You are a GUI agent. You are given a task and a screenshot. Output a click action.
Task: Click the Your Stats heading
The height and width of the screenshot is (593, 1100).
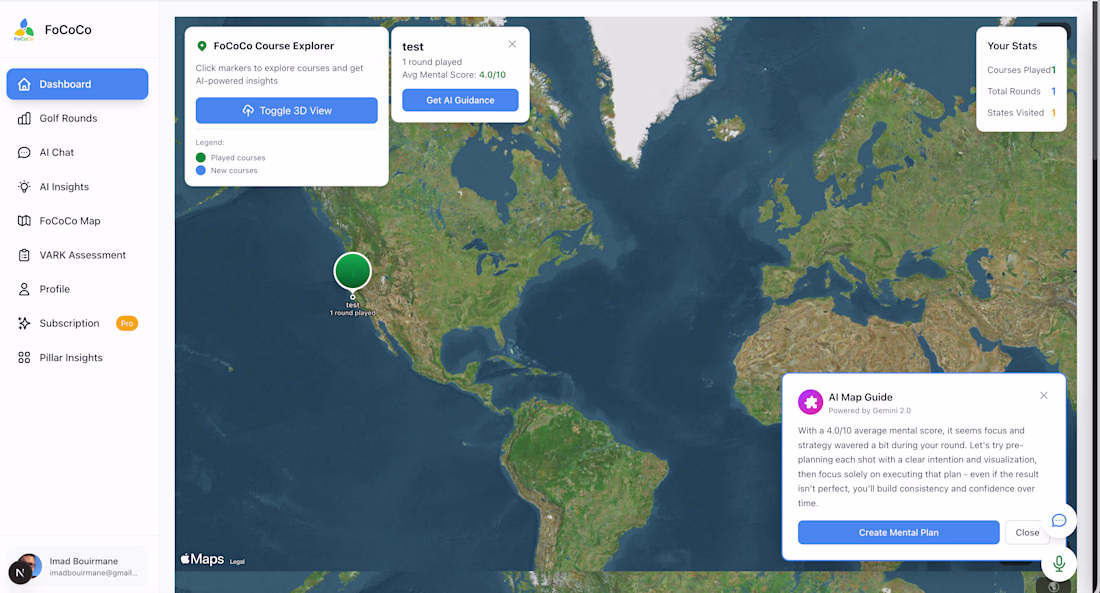[1012, 46]
